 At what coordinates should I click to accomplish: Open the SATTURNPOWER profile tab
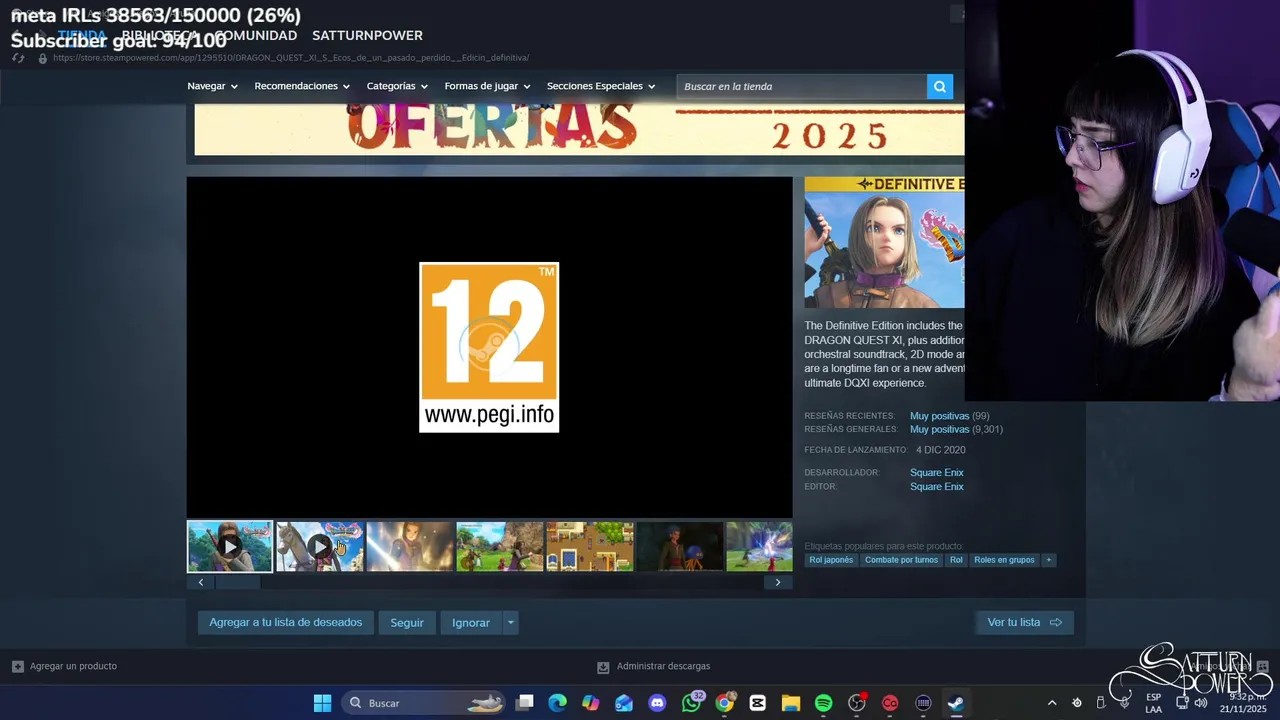click(x=367, y=35)
